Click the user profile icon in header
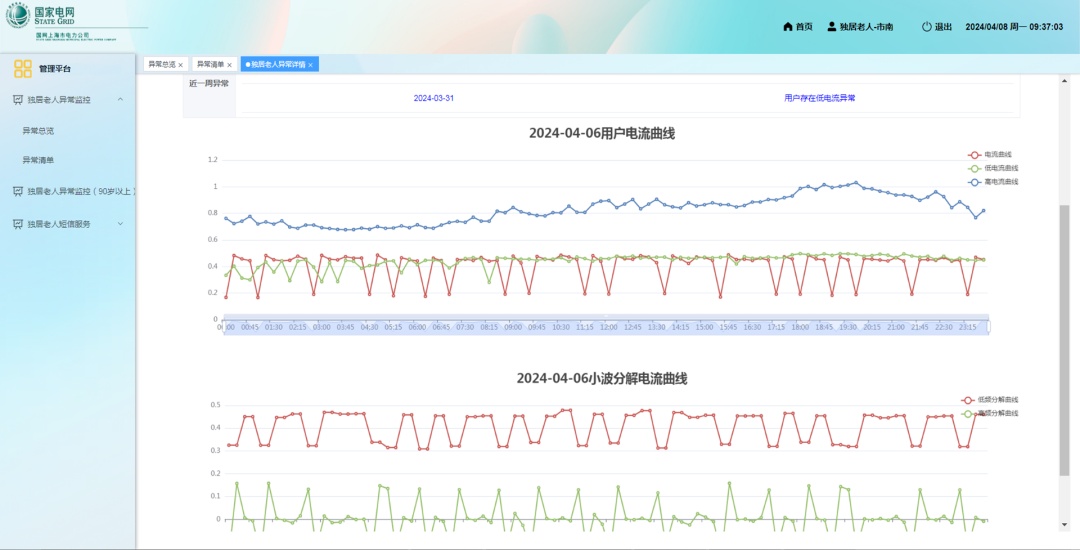 pyautogui.click(x=831, y=27)
